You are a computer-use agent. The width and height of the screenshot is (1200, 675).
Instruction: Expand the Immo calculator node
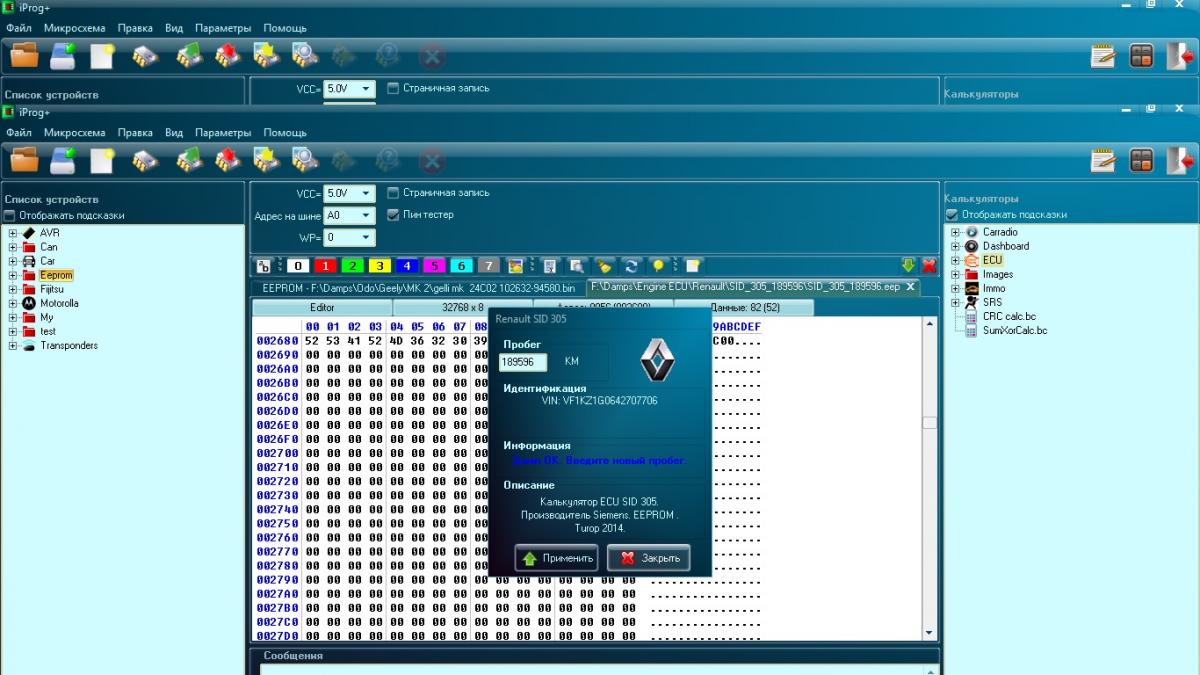pos(955,288)
